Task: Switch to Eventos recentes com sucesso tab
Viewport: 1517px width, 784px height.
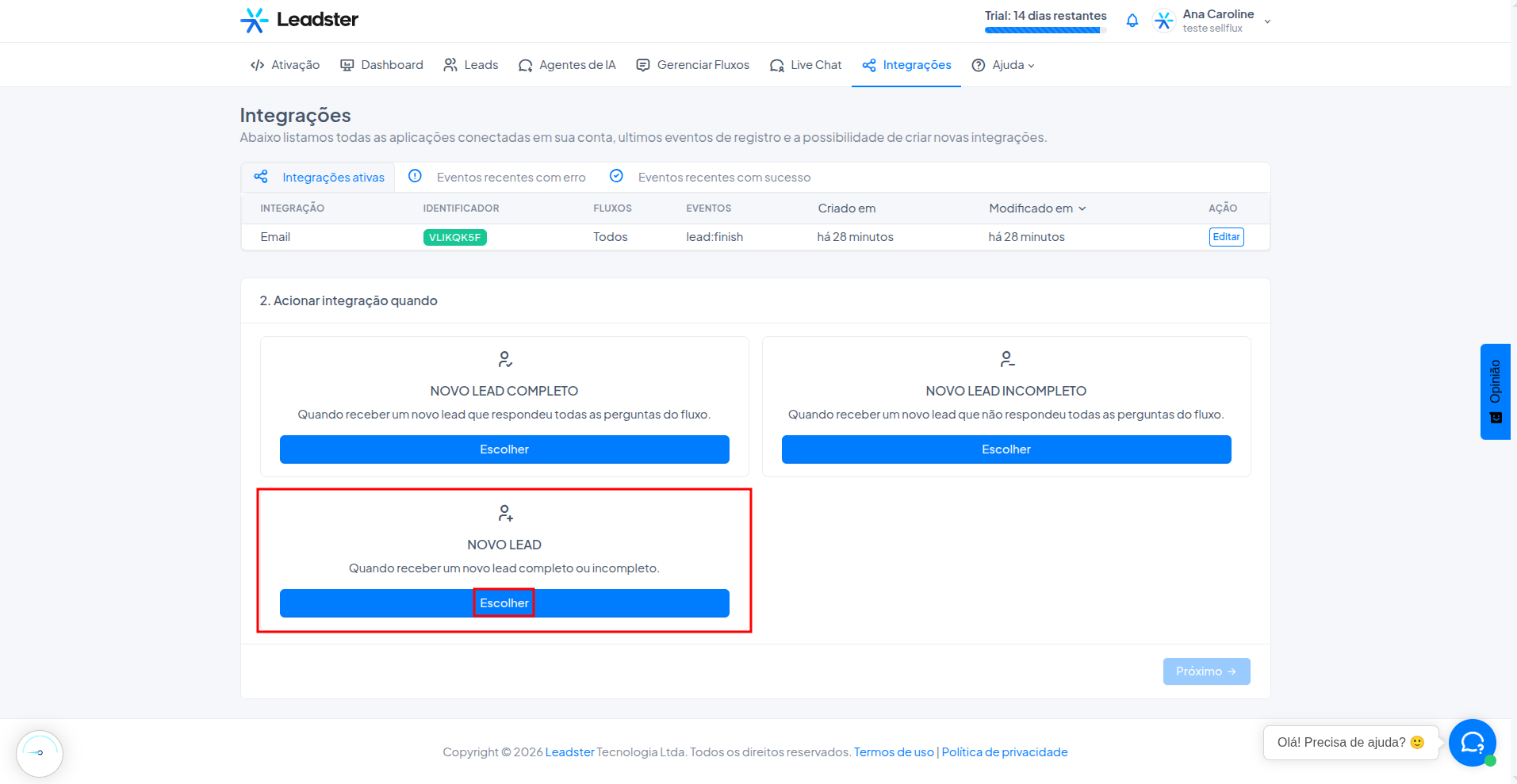Action: pyautogui.click(x=710, y=177)
